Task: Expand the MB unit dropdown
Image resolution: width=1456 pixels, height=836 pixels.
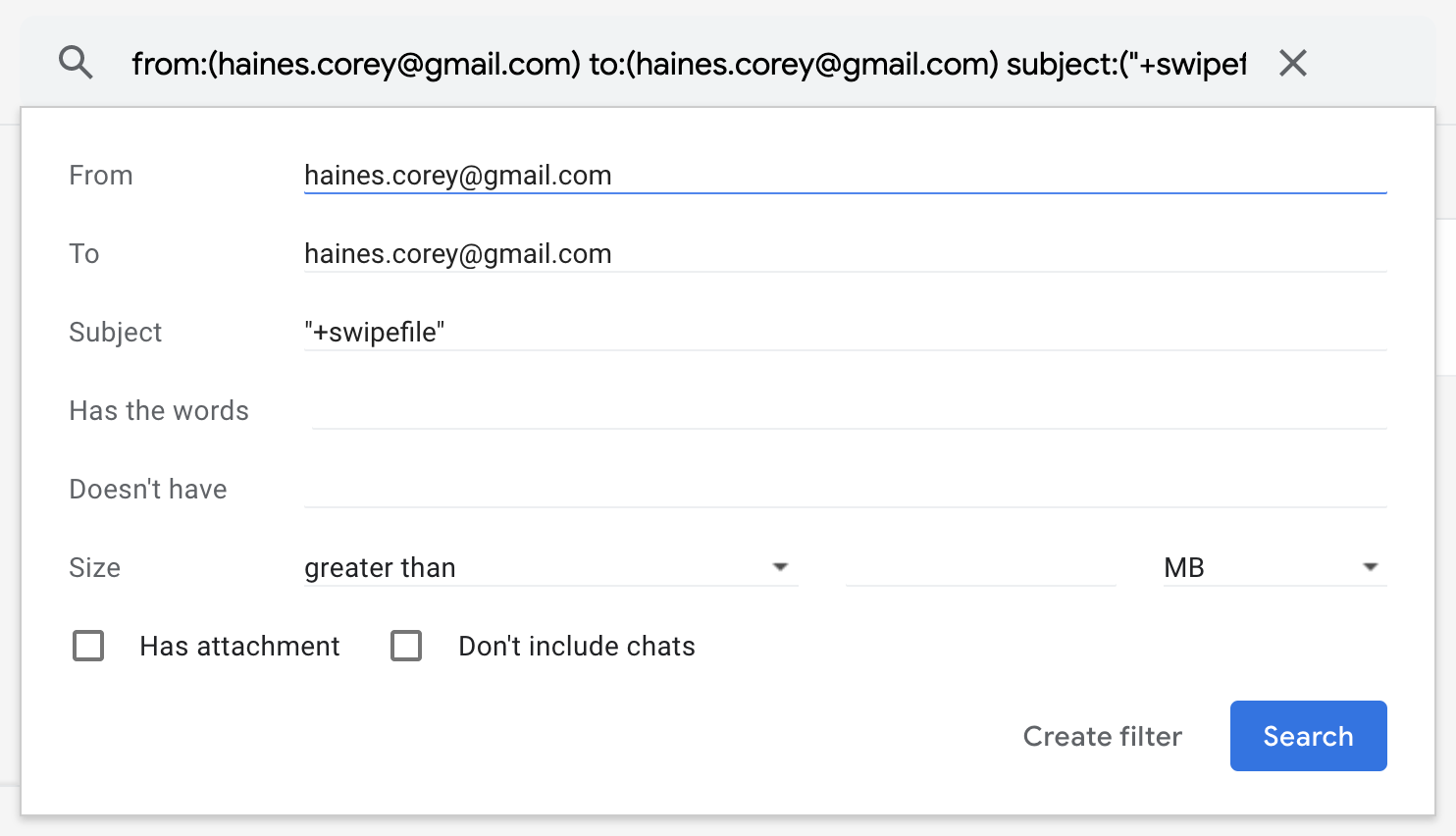Action: click(x=1274, y=567)
